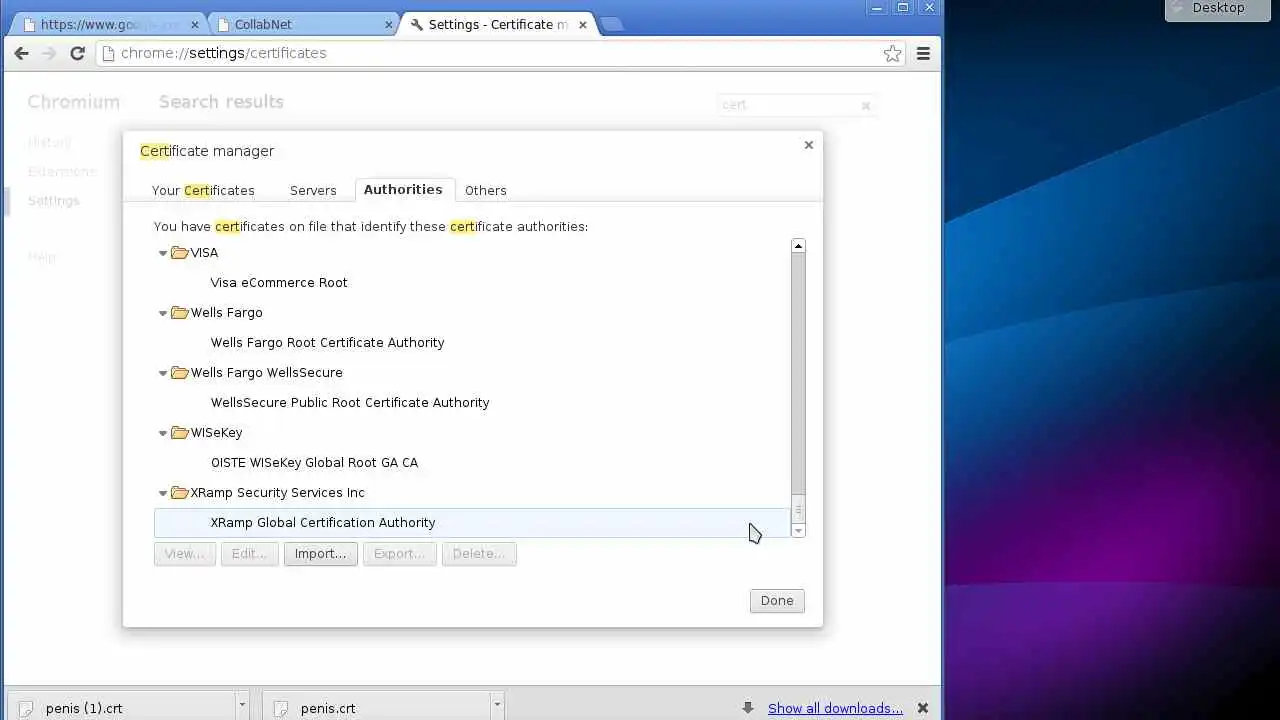Viewport: 1280px width, 720px height.
Task: Click the penis.crt download file icon
Action: pyautogui.click(x=282, y=708)
